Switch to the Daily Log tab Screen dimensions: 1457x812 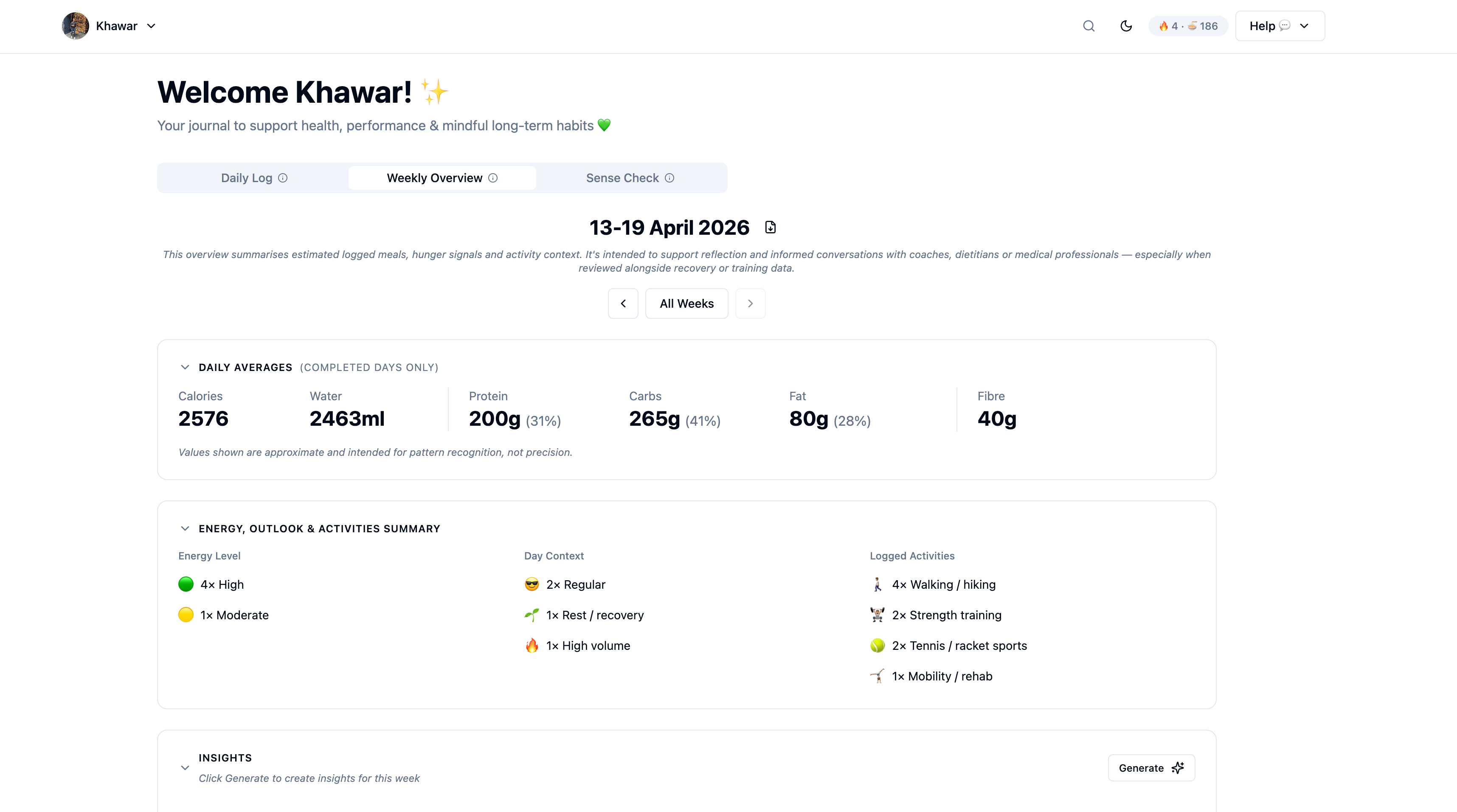point(247,178)
